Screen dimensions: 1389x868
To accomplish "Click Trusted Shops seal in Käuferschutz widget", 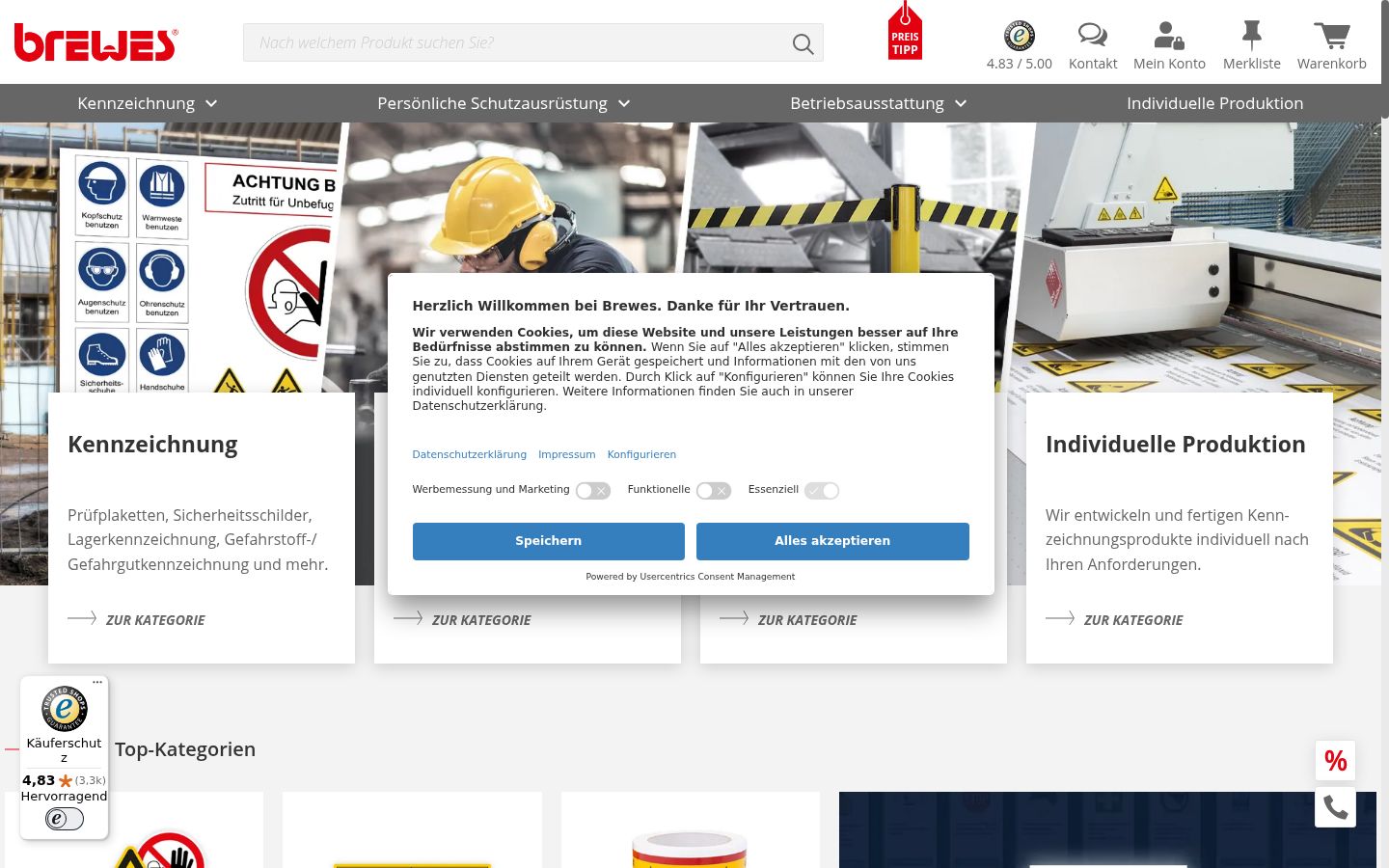I will click(65, 709).
